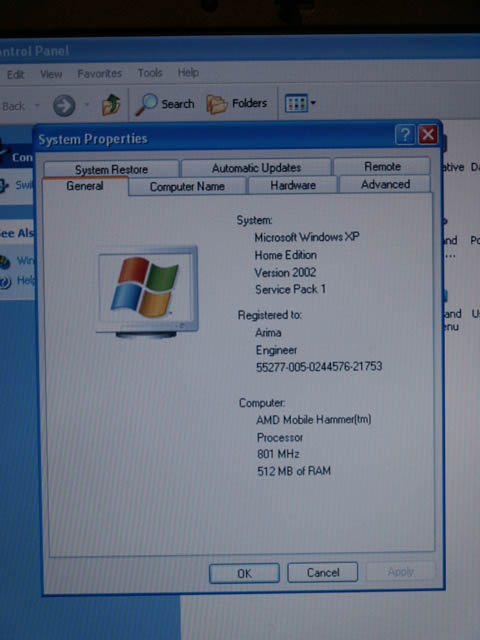Click the 'Service Pack 1' text
480x640 pixels.
[290, 289]
